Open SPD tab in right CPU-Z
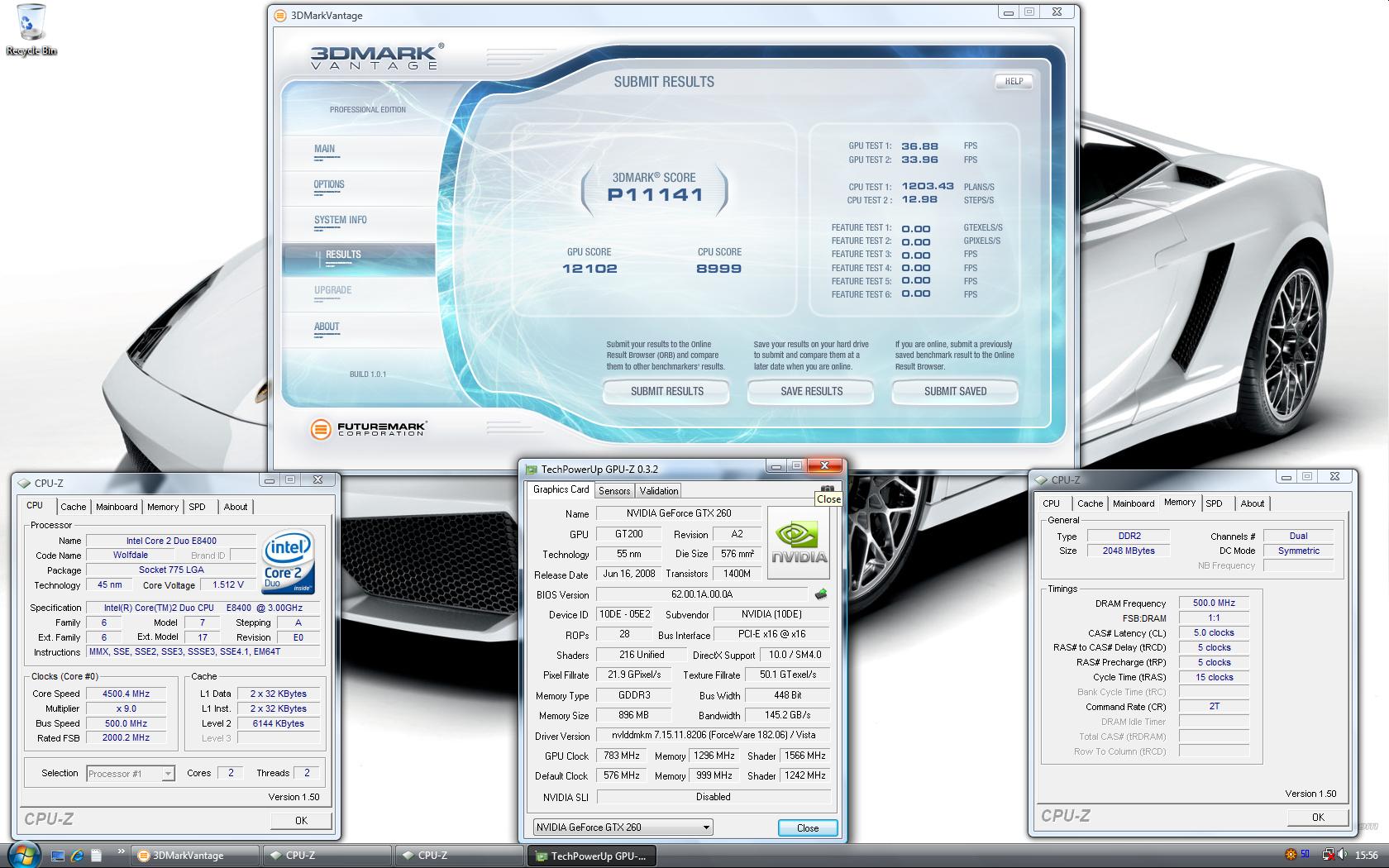 point(1214,503)
